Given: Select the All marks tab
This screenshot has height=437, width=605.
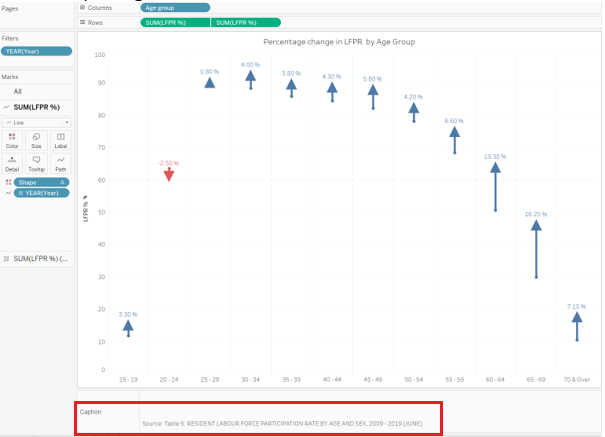Looking at the screenshot, I should [x=17, y=91].
